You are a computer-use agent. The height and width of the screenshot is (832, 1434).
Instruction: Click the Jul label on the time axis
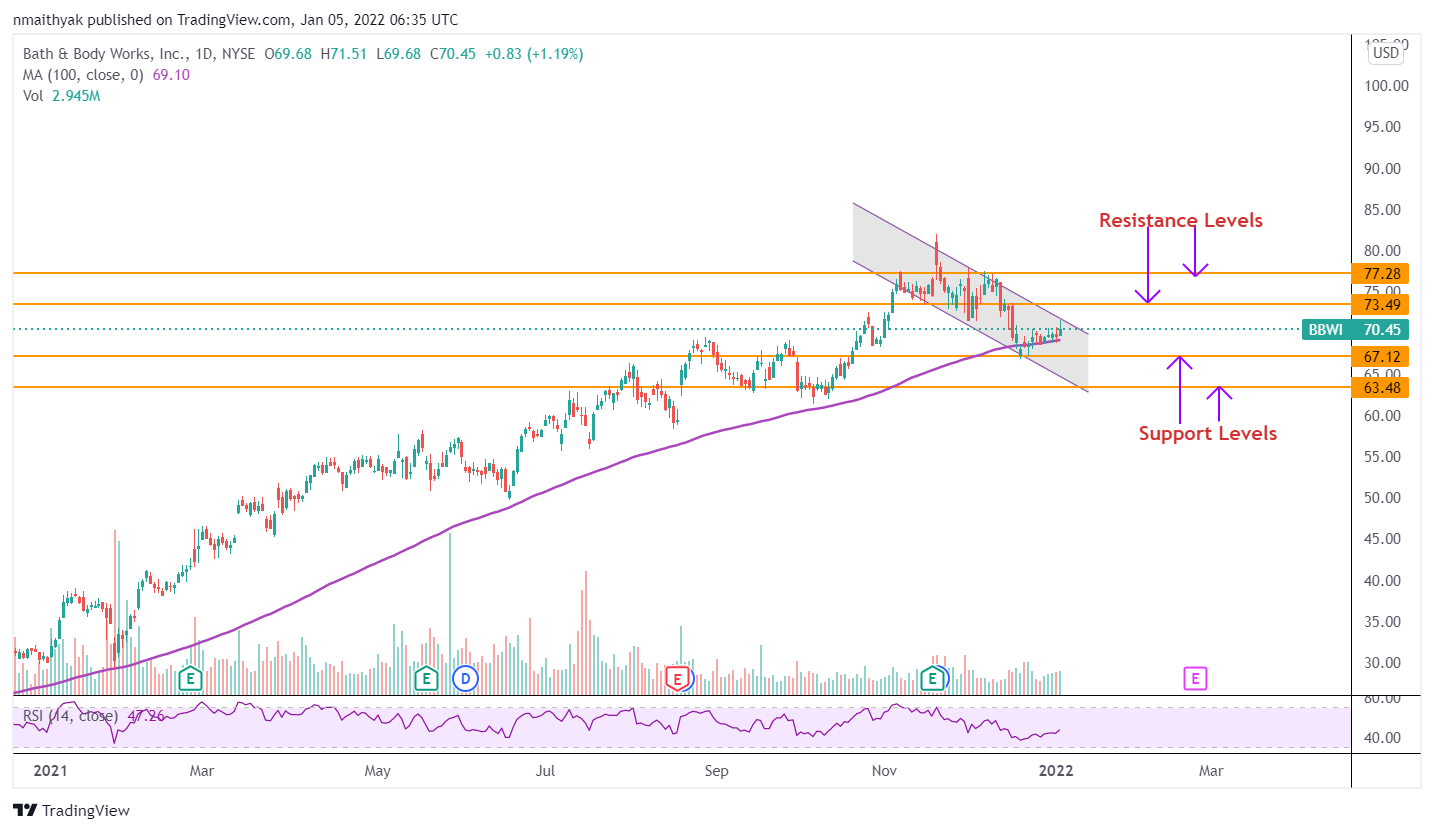pos(546,771)
